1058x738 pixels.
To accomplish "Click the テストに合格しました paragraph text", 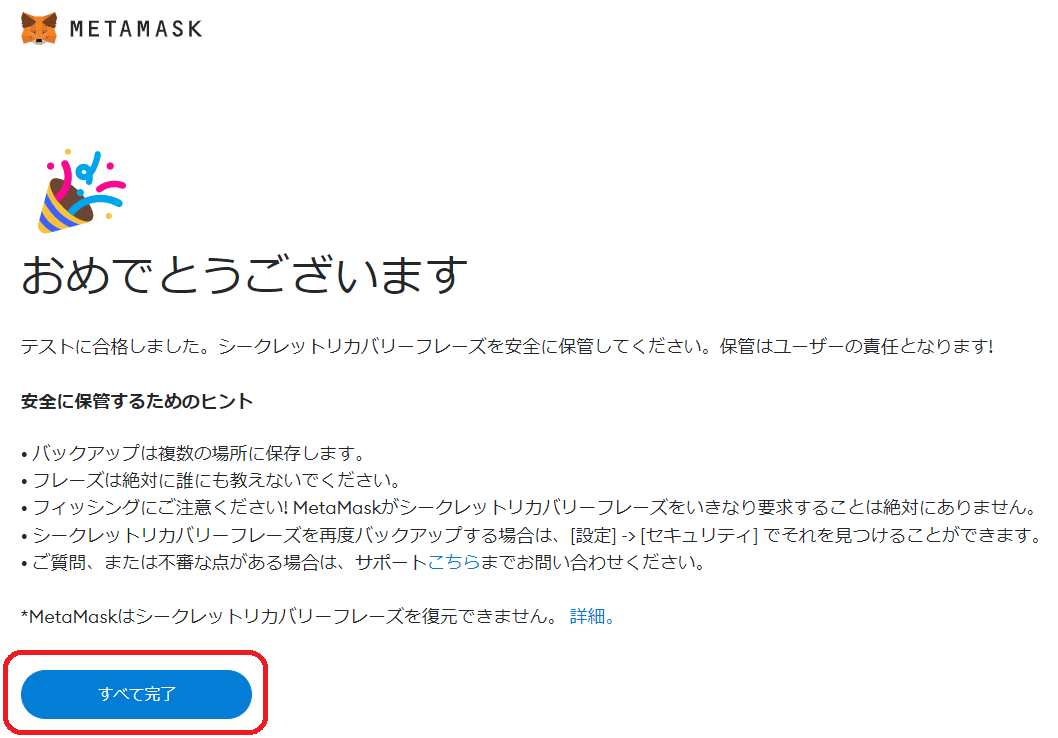I will (x=507, y=347).
